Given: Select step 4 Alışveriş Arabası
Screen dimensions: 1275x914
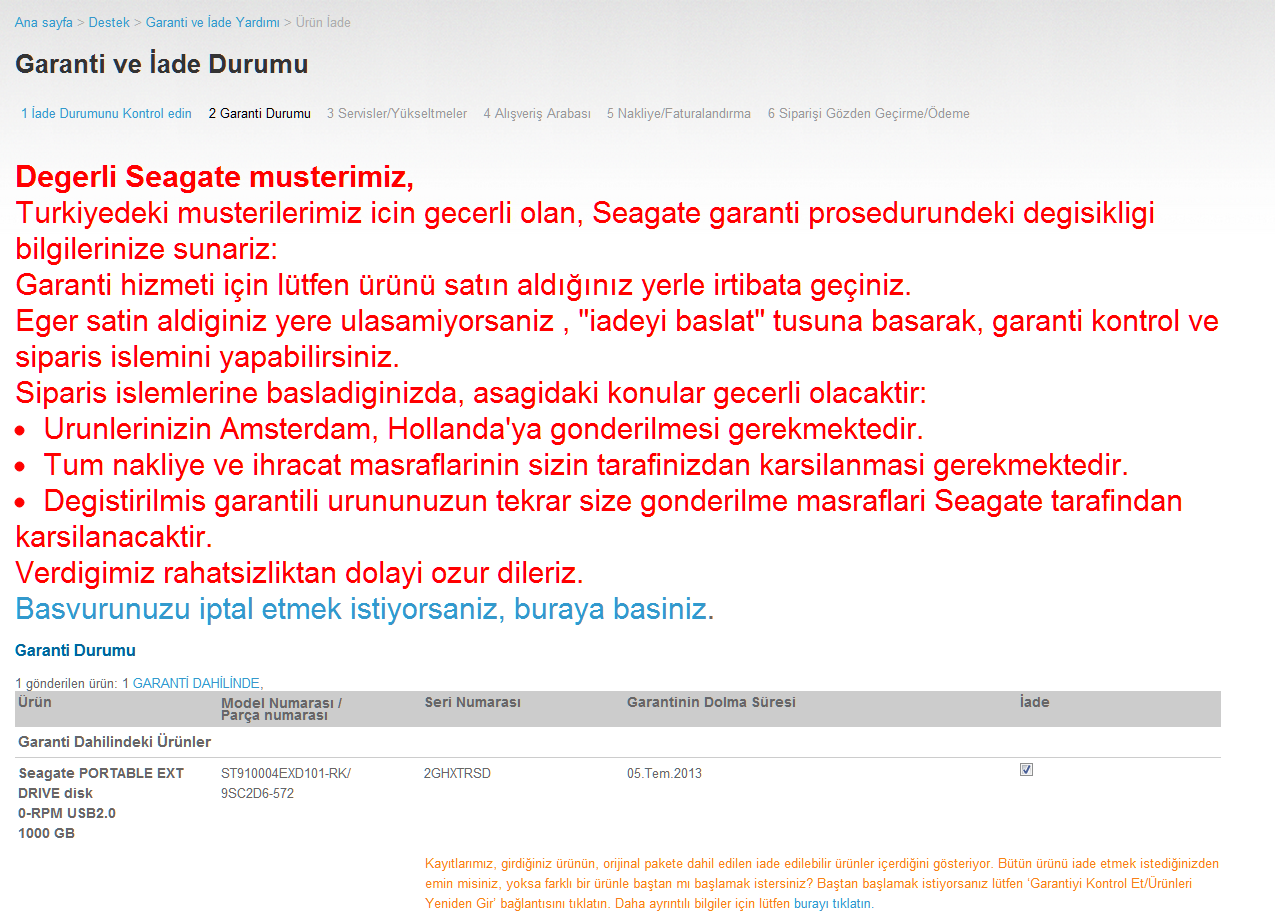Looking at the screenshot, I should (537, 114).
